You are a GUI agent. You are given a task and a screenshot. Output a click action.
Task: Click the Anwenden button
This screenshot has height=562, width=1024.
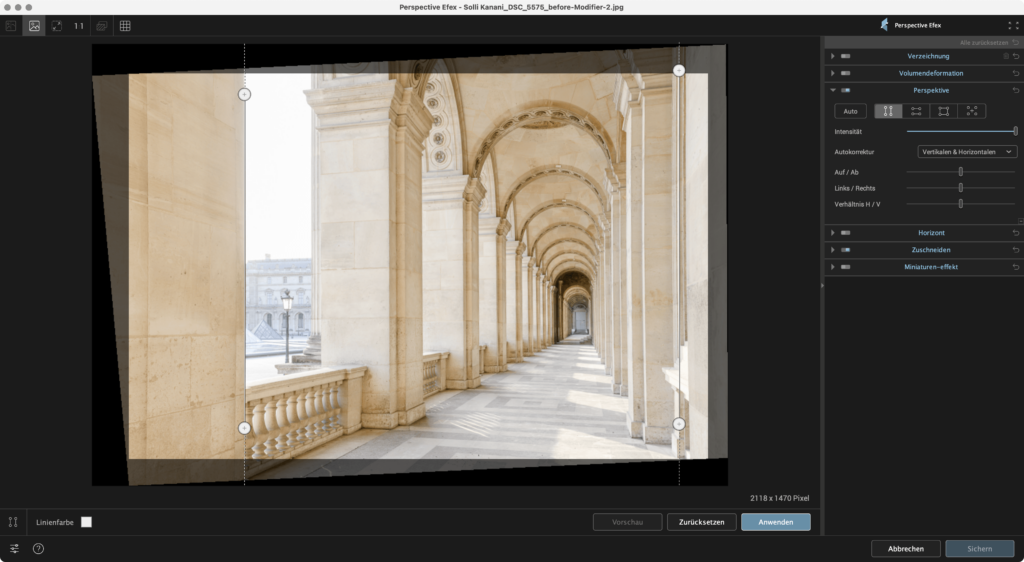coord(776,522)
